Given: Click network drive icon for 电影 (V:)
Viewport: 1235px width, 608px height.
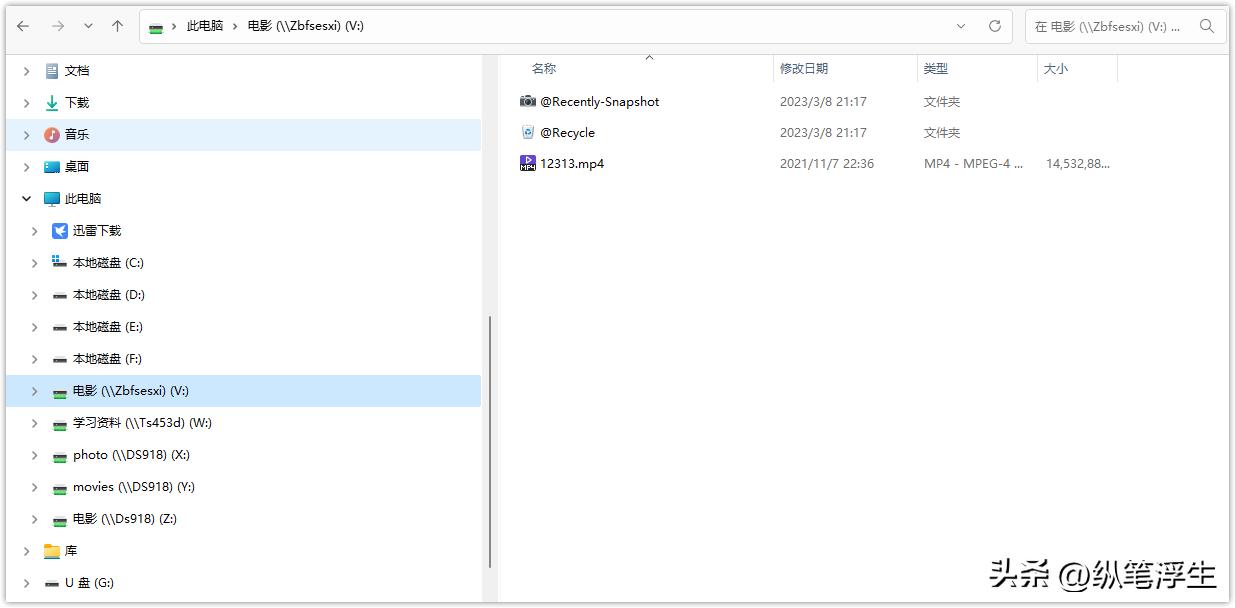Looking at the screenshot, I should coord(60,392).
